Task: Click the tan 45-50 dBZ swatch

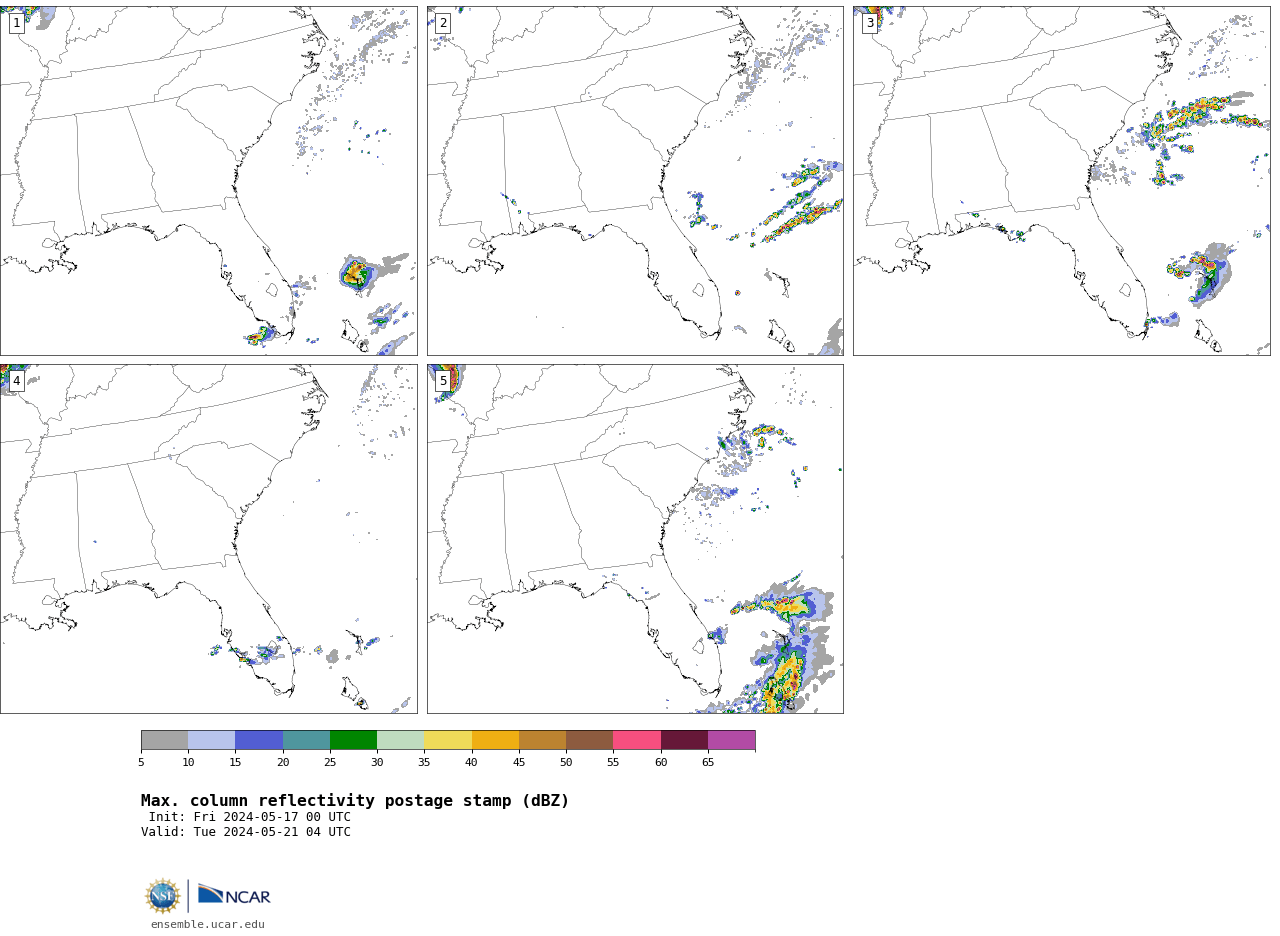Action: coord(542,740)
